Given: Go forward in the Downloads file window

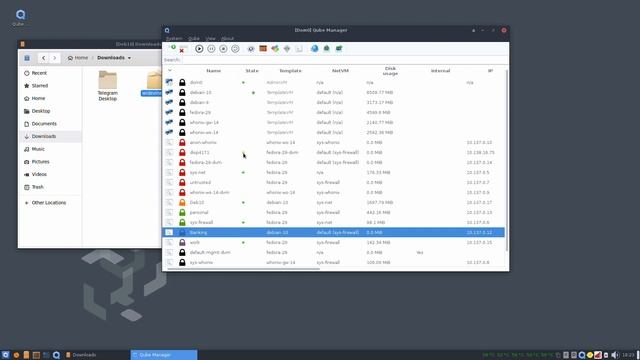Looking at the screenshot, I should coord(54,58).
